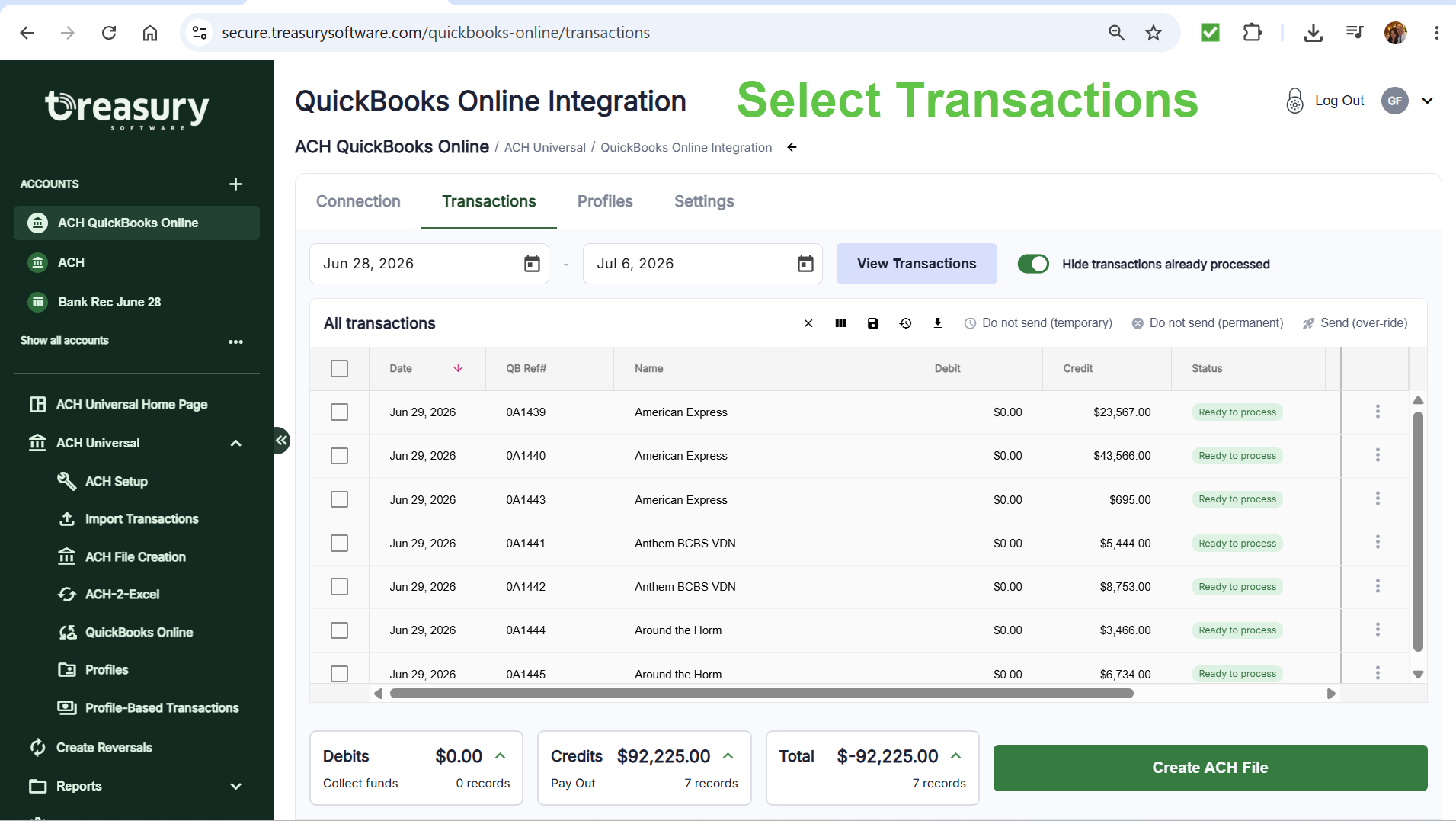
Task: Select checkbox for American Express 0A1439
Action: pyautogui.click(x=340, y=412)
